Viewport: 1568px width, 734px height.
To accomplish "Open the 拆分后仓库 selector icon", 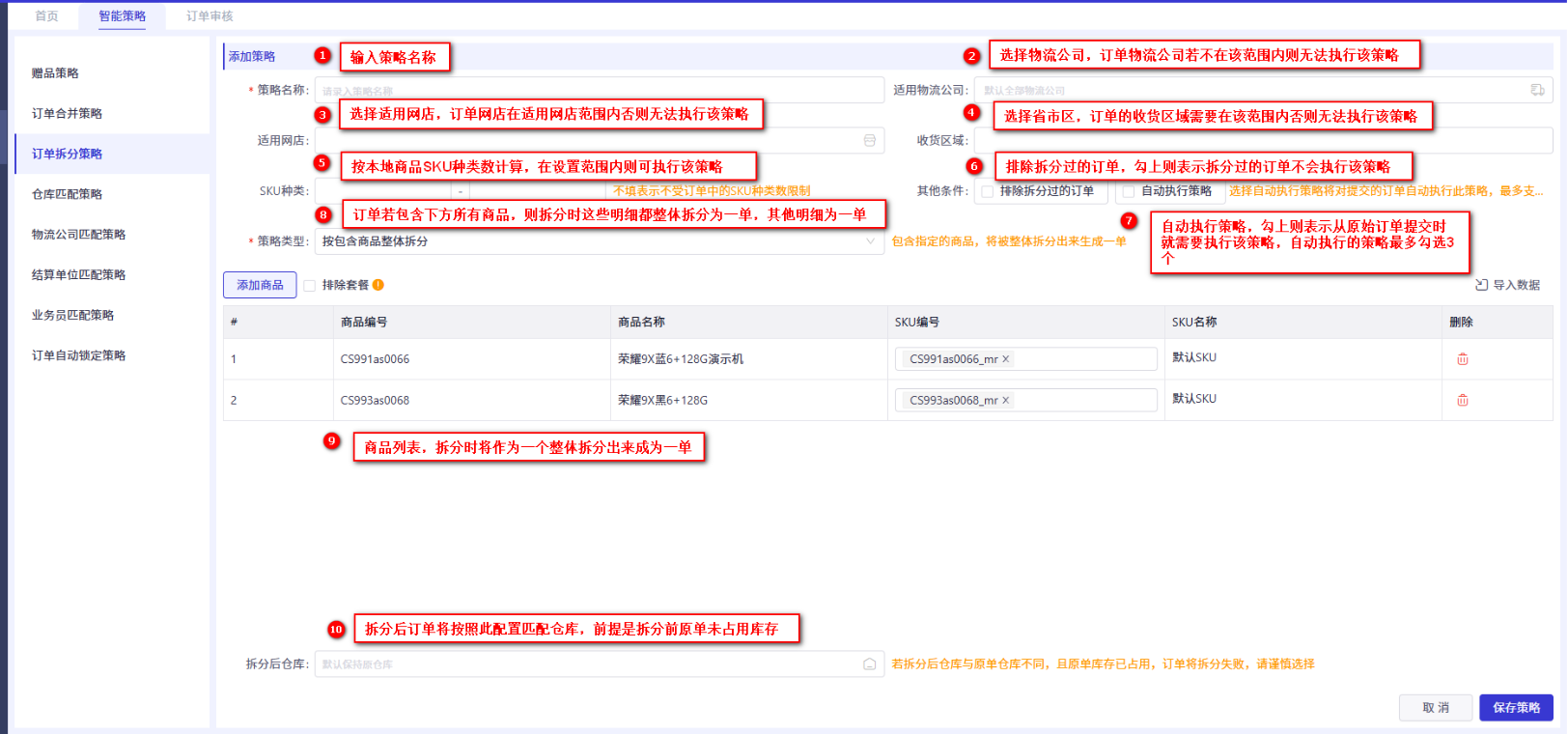I will point(869,663).
